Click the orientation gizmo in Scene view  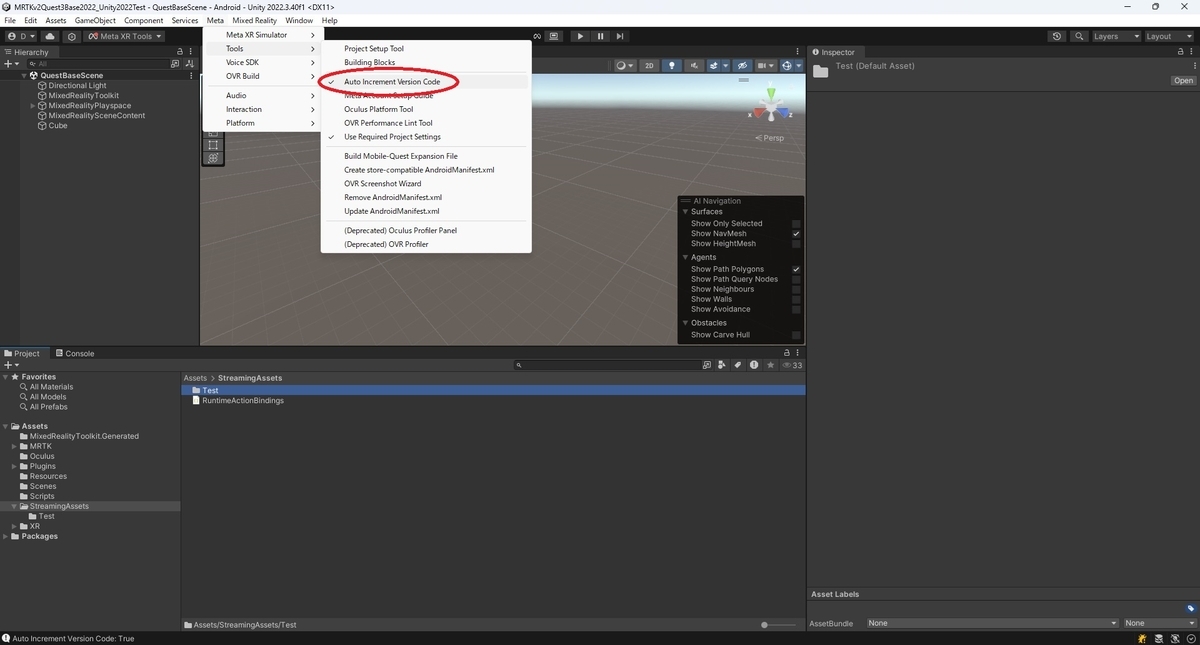point(770,106)
